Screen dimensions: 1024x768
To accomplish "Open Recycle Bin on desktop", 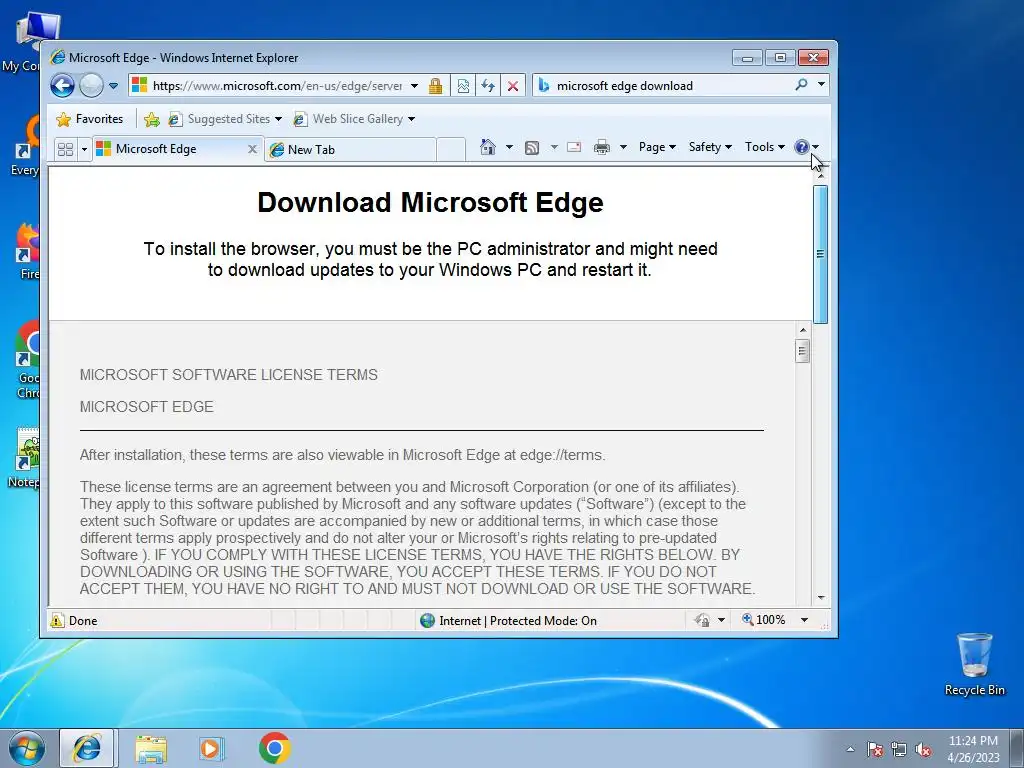I will click(974, 664).
